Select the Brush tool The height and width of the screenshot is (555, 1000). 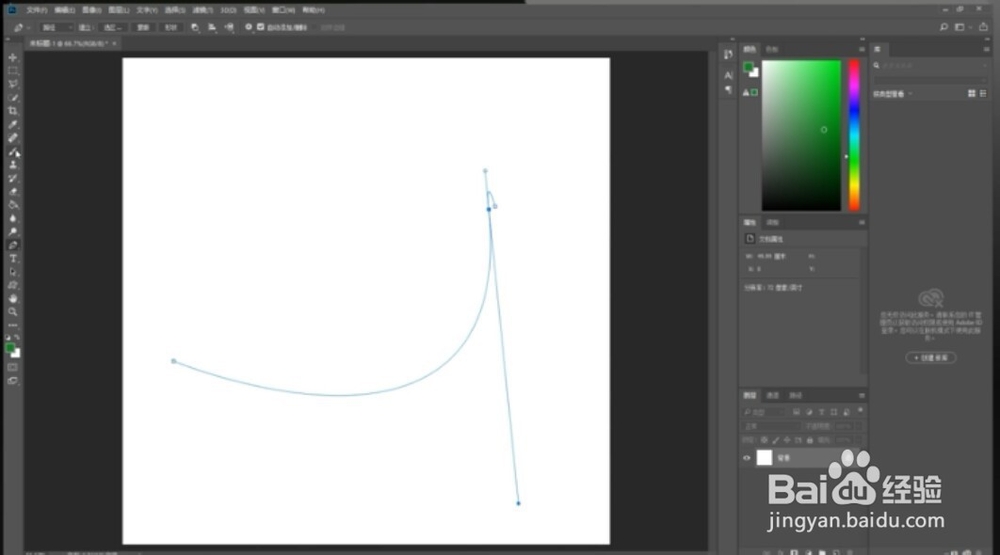[13, 151]
